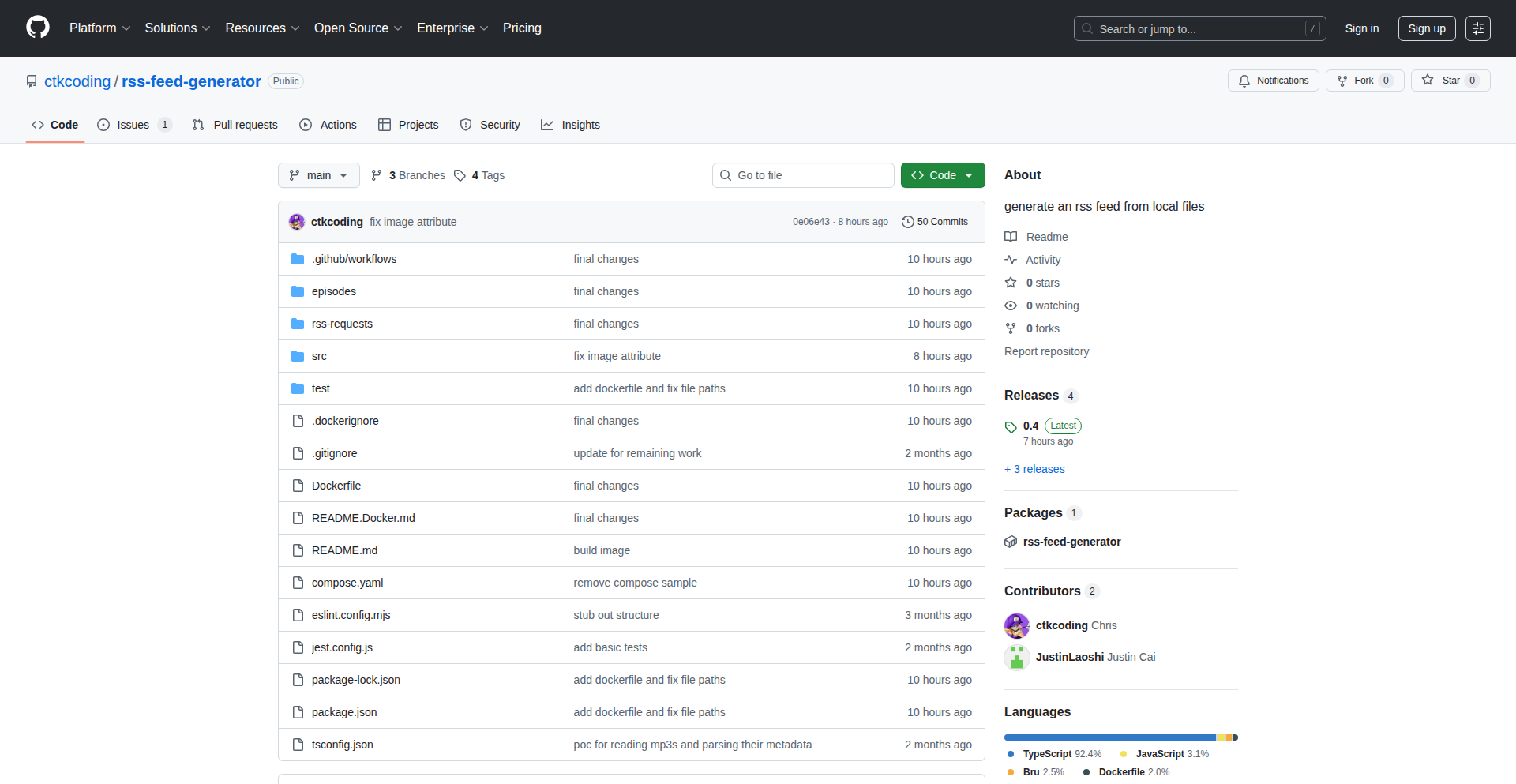
Task: Switch to the Issues tab
Action: [x=133, y=125]
